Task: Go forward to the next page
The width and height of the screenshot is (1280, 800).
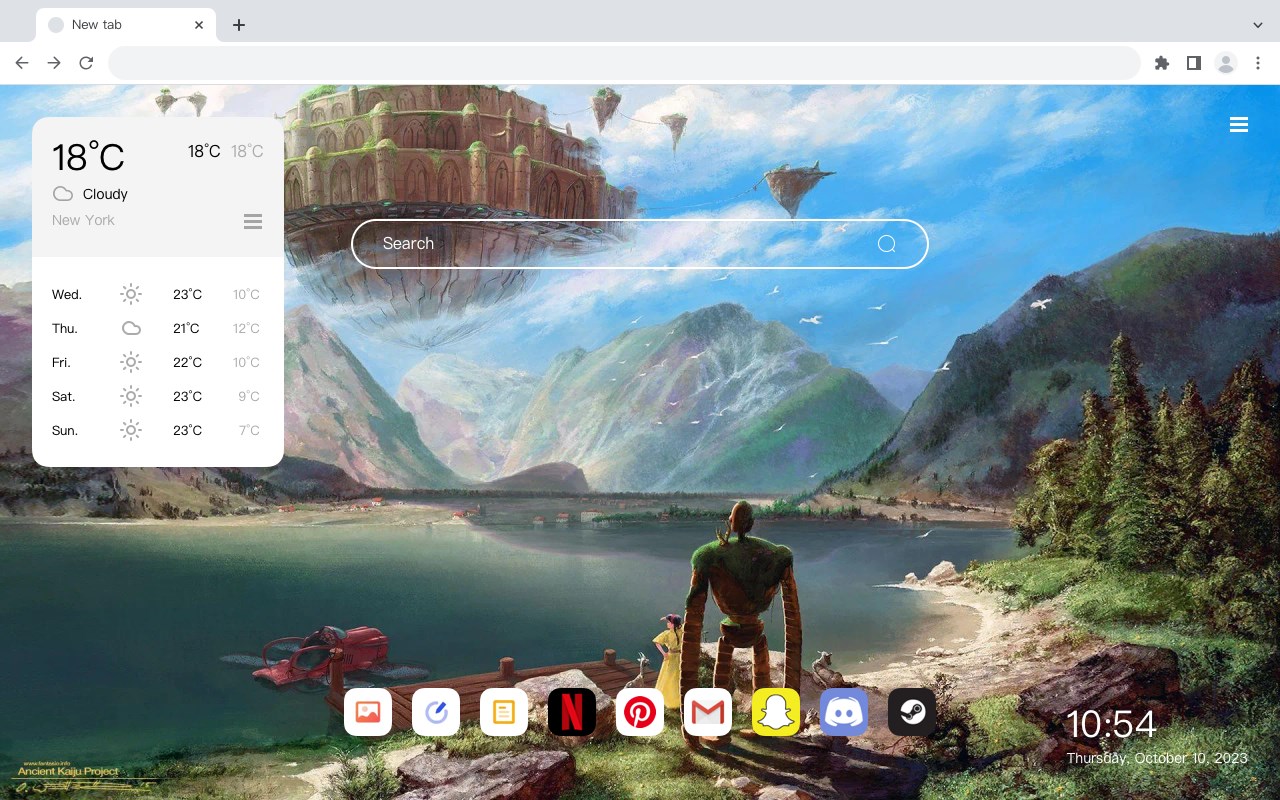Action: point(54,63)
